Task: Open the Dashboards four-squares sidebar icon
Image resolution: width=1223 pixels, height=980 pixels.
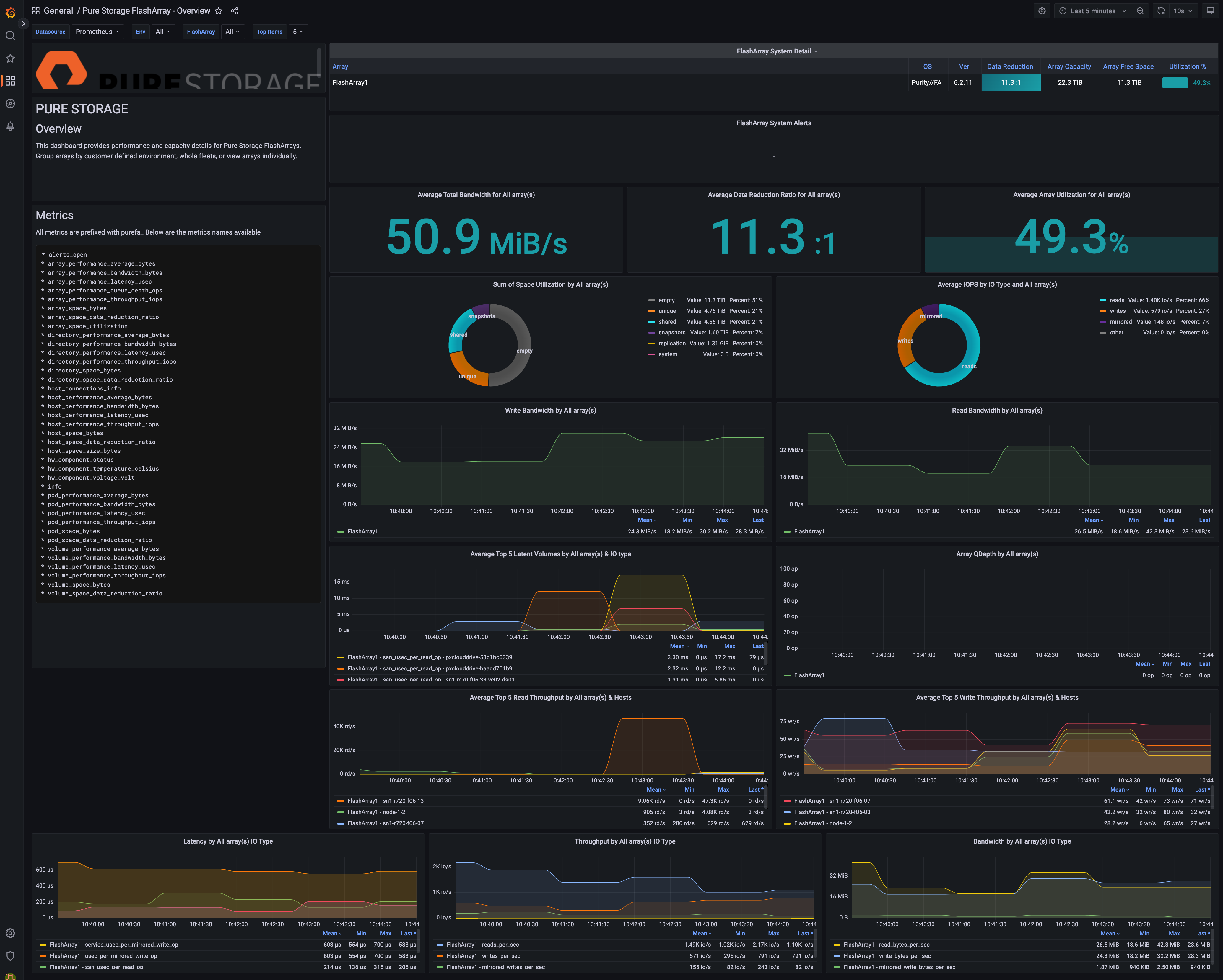Action: pos(10,81)
